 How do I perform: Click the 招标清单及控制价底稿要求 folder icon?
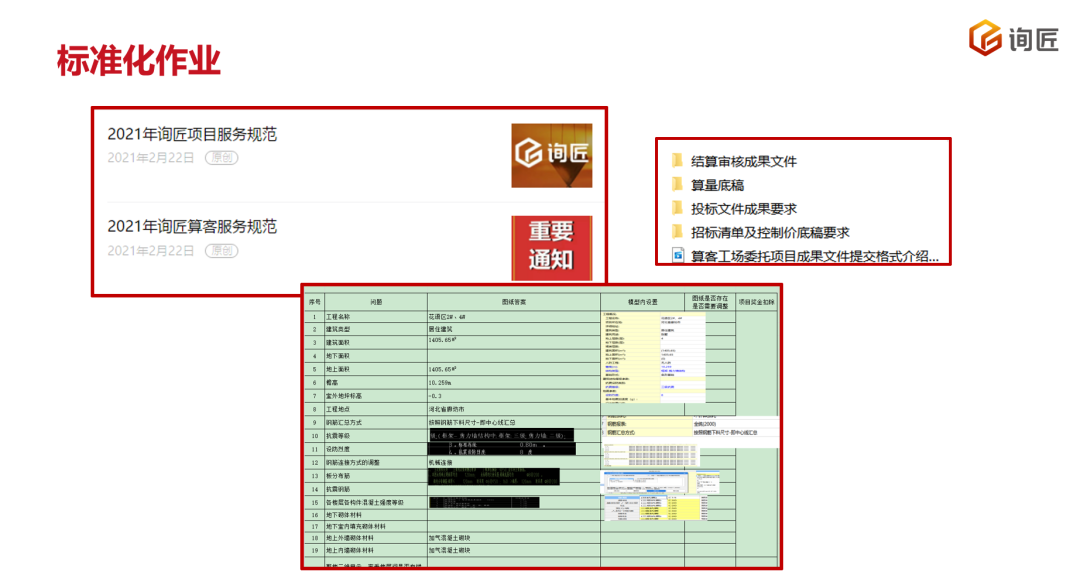(677, 233)
